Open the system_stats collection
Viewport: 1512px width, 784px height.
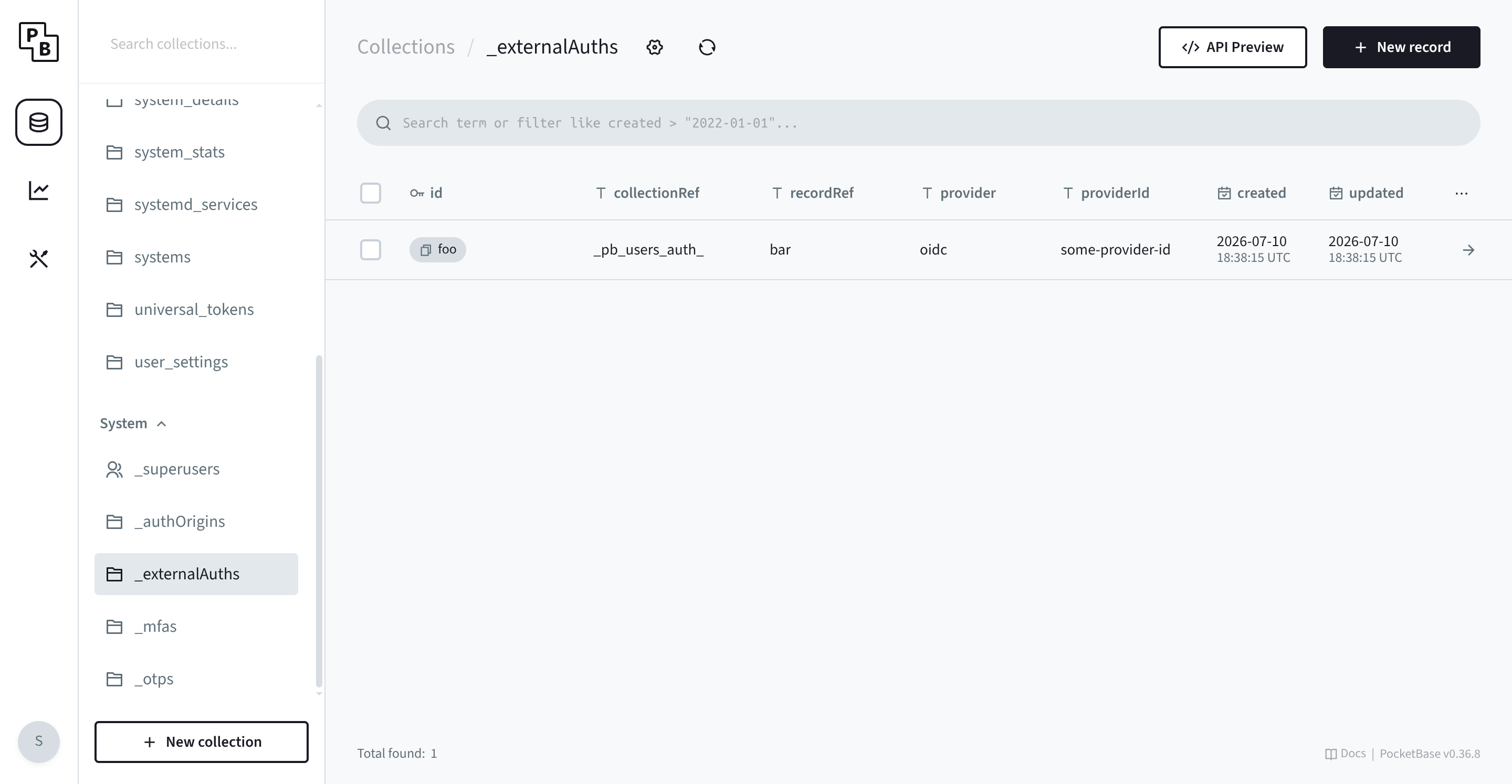[196, 152]
